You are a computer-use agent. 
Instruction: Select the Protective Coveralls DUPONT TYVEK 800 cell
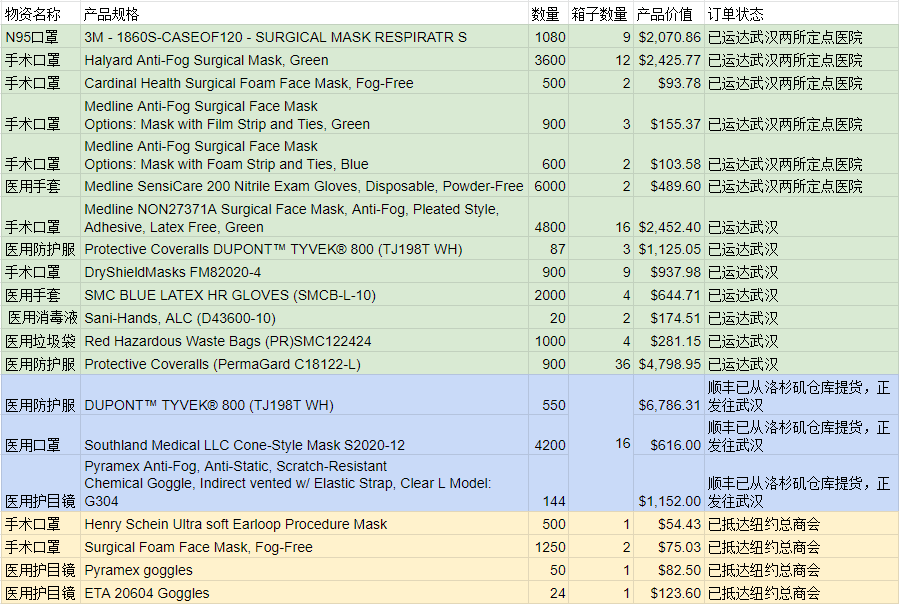click(x=304, y=249)
